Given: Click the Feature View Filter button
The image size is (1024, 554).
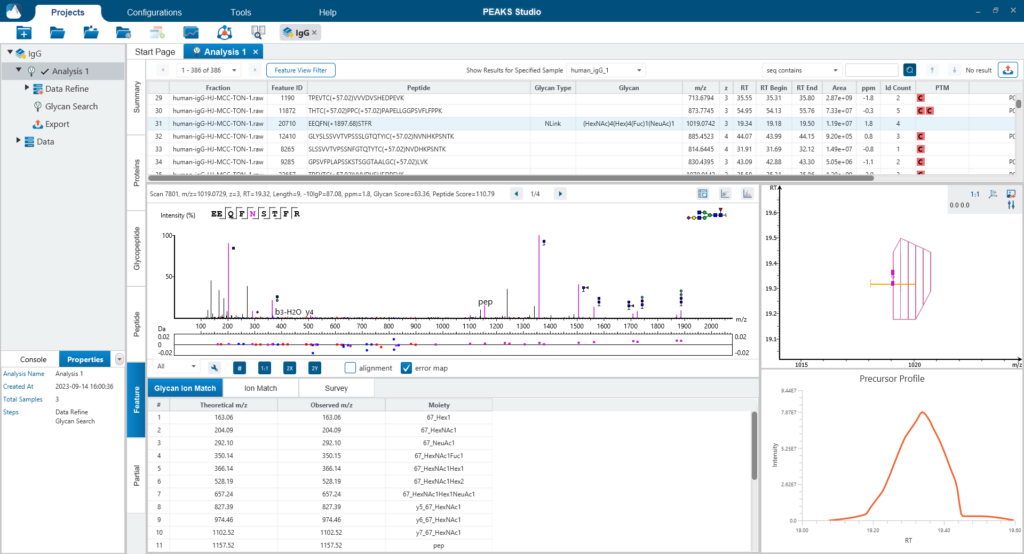Looking at the screenshot, I should pyautogui.click(x=301, y=70).
